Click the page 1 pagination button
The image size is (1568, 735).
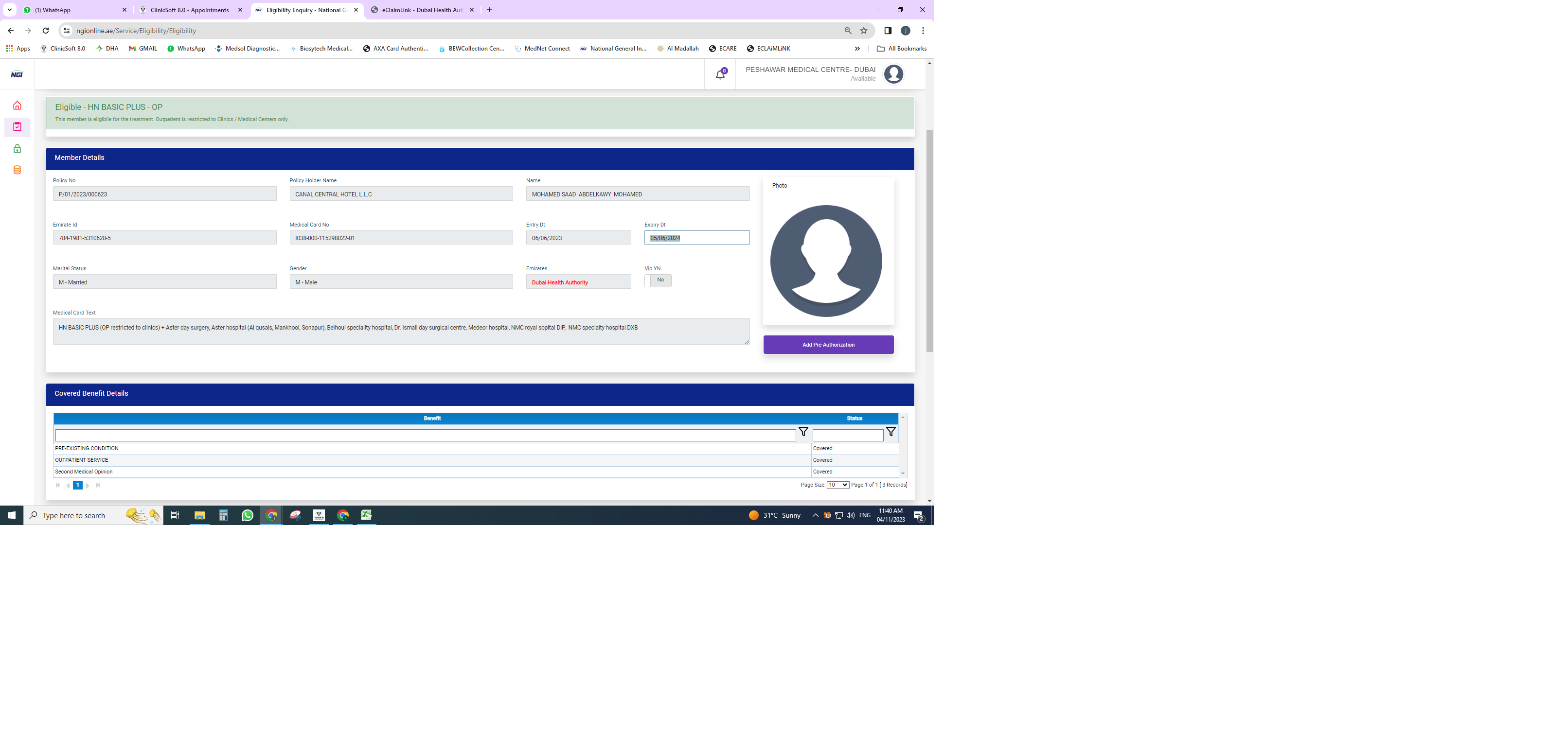coord(77,485)
